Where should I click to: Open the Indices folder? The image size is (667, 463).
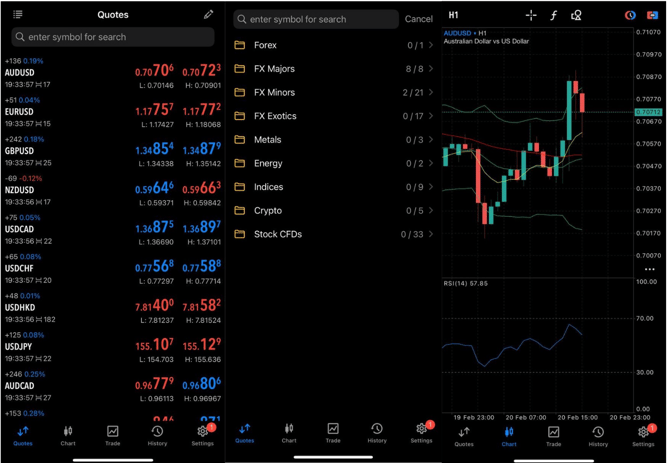pyautogui.click(x=334, y=187)
